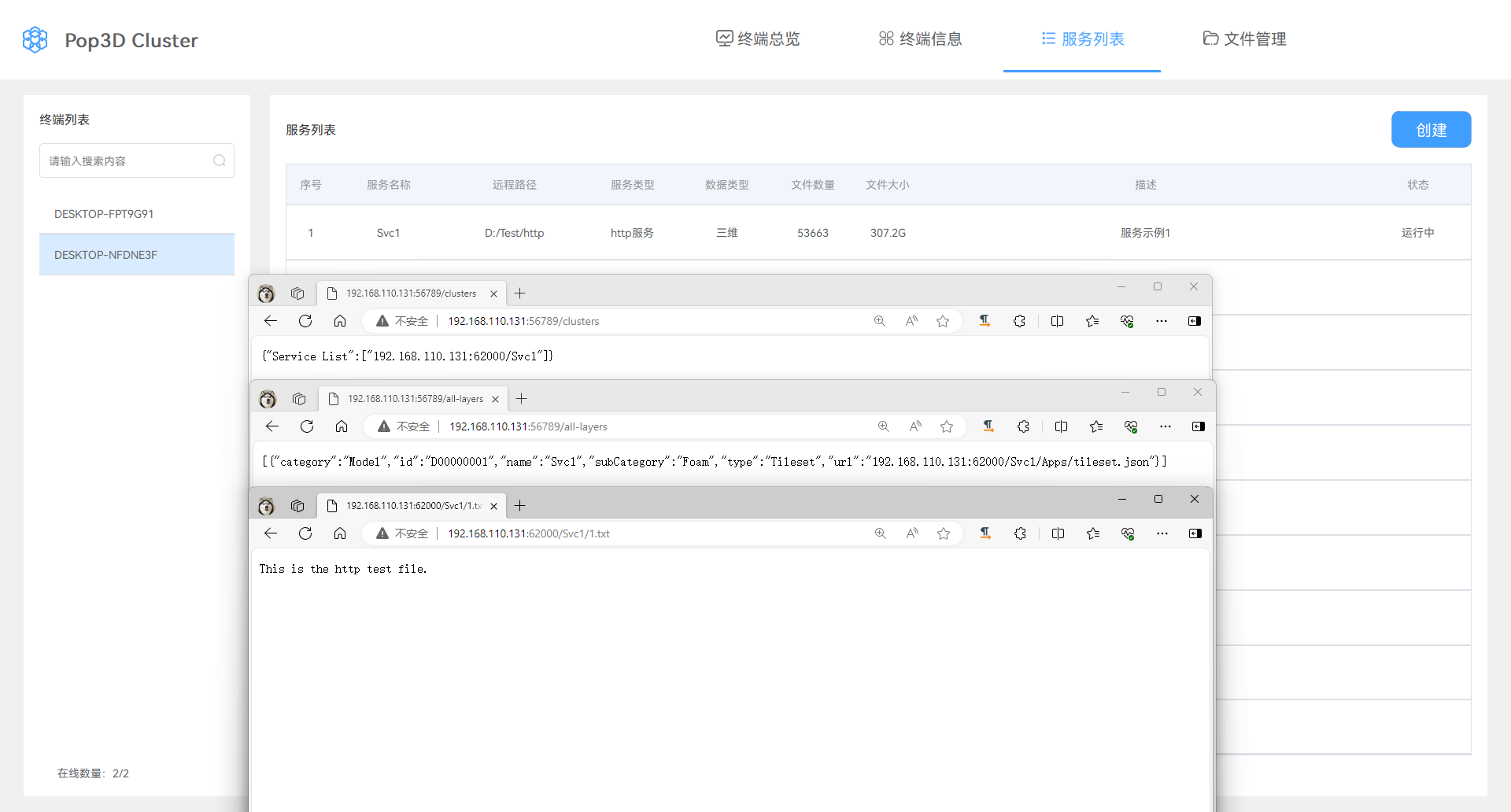Open the more menu in clusters window
The height and width of the screenshot is (812, 1511).
click(x=1162, y=321)
